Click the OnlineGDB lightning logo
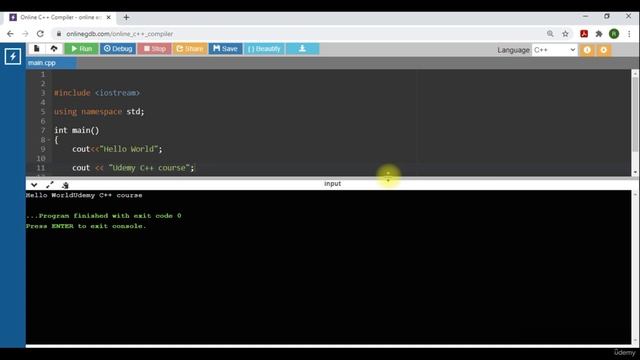Image resolution: width=640 pixels, height=360 pixels. click(13, 56)
